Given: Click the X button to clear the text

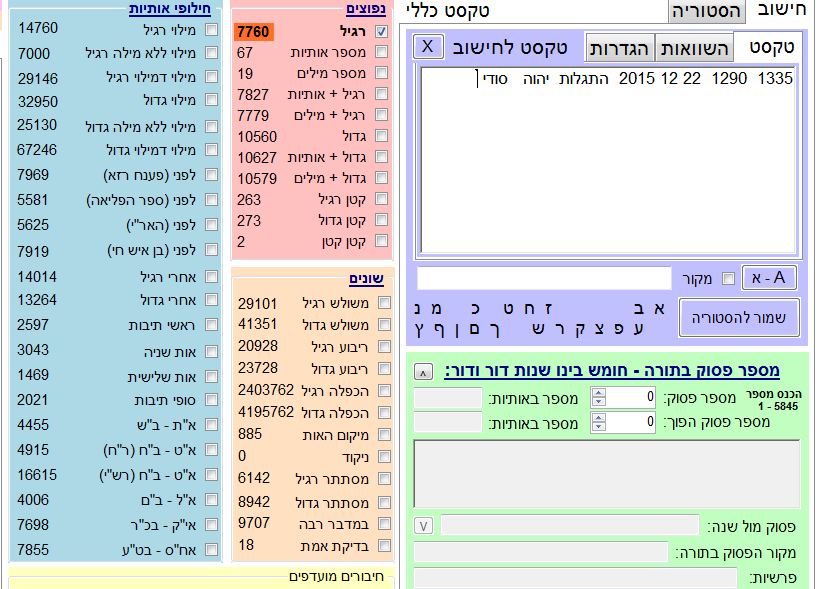Looking at the screenshot, I should 428,47.
